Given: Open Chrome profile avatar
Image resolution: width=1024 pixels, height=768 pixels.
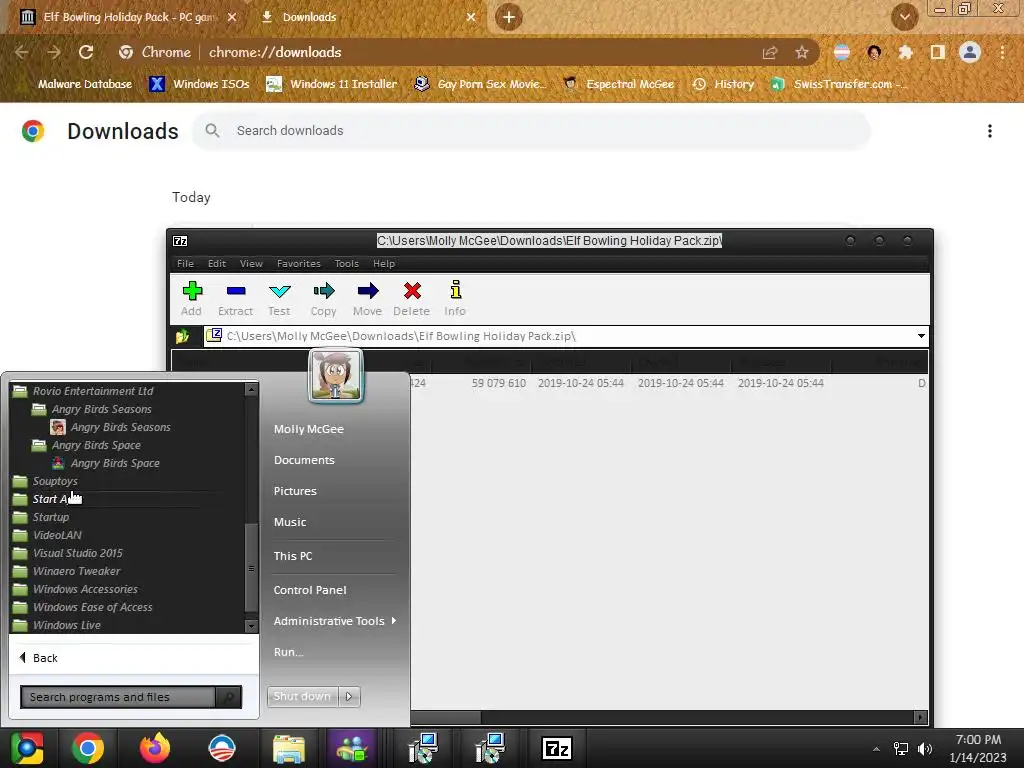Looking at the screenshot, I should coord(970,52).
